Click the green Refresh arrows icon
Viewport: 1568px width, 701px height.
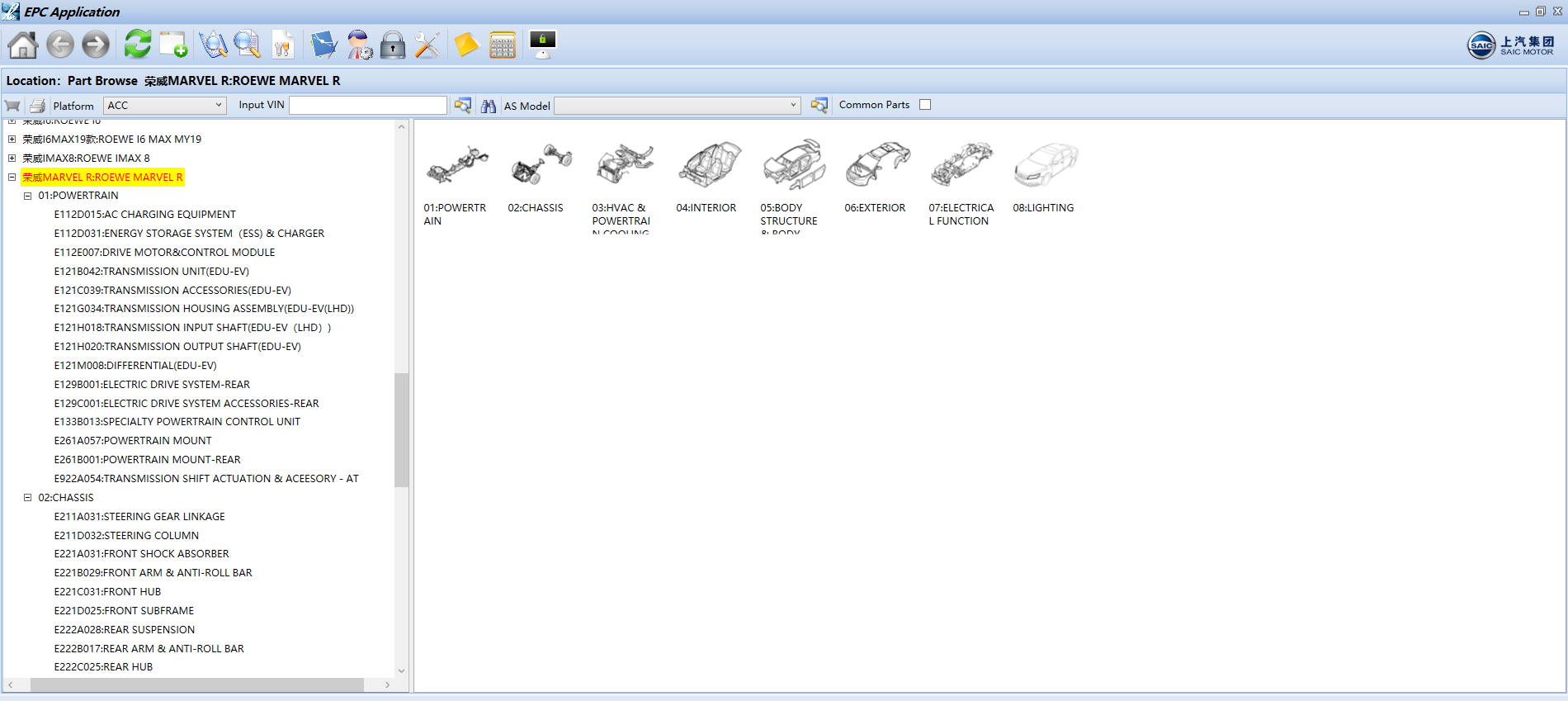pyautogui.click(x=137, y=45)
